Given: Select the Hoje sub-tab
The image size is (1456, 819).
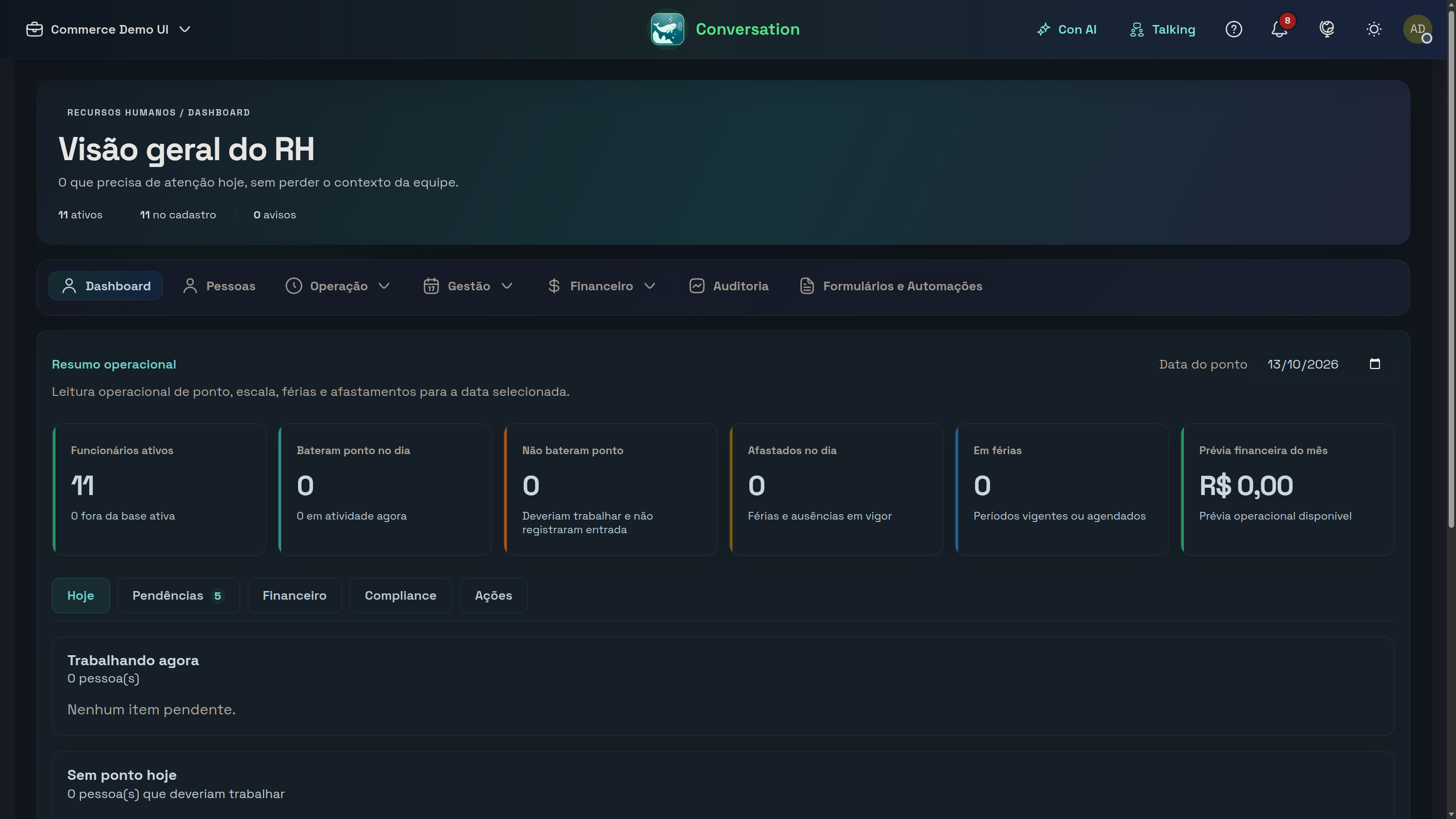Looking at the screenshot, I should 81,596.
